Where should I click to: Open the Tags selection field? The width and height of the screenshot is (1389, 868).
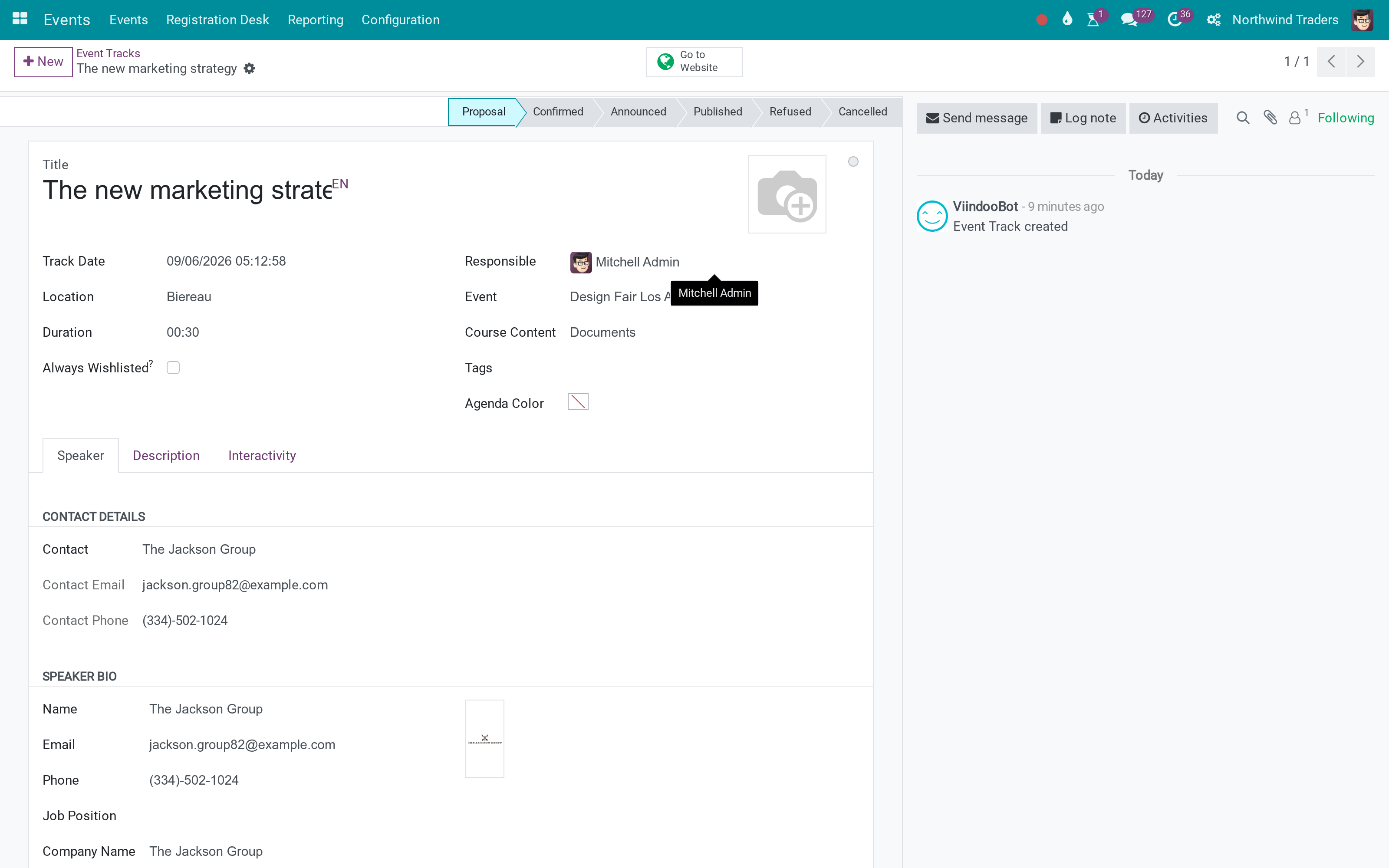tap(714, 368)
